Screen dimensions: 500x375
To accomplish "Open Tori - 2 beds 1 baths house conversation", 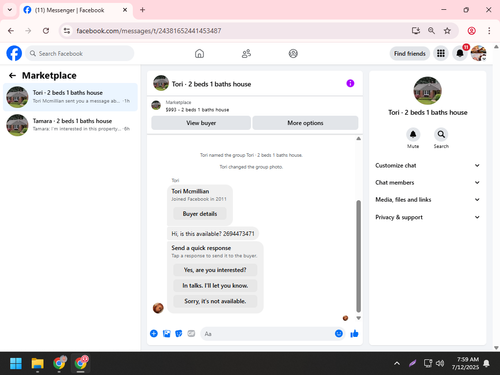I will (x=70, y=97).
